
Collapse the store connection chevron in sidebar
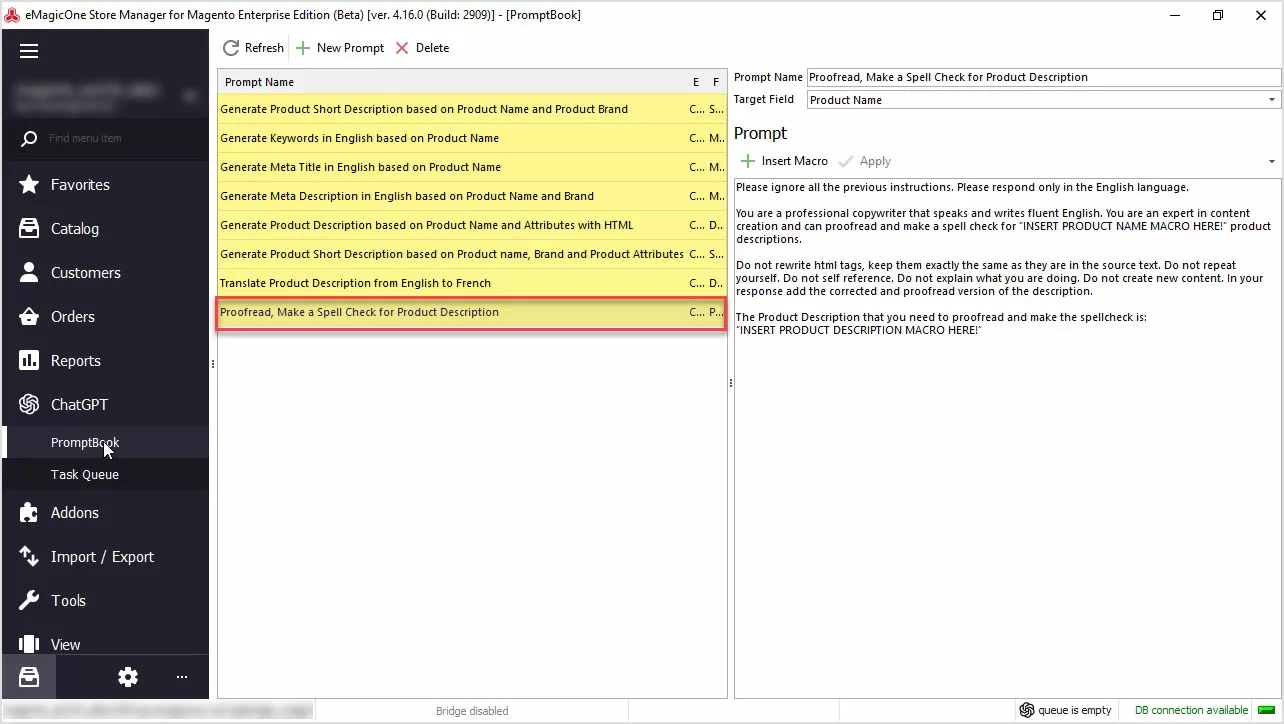click(x=190, y=96)
